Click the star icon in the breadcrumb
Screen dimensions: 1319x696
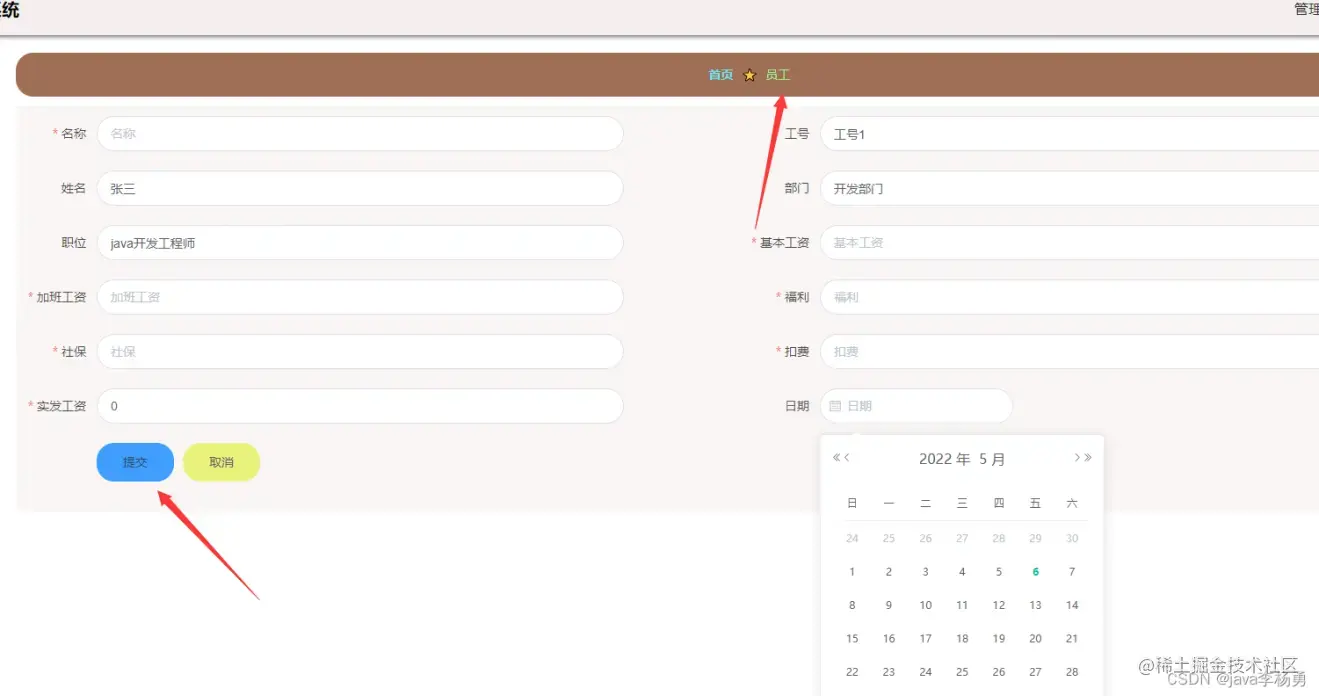pos(750,75)
